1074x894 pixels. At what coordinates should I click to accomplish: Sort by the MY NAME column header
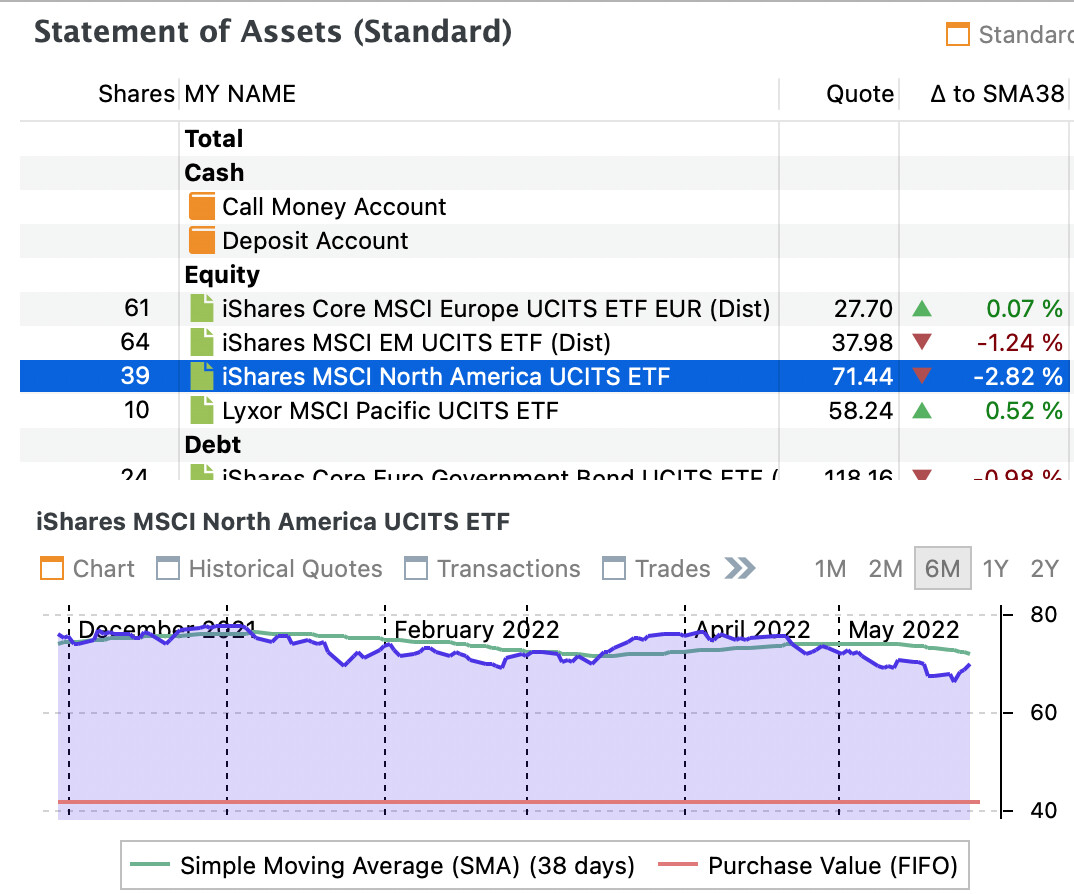click(240, 94)
